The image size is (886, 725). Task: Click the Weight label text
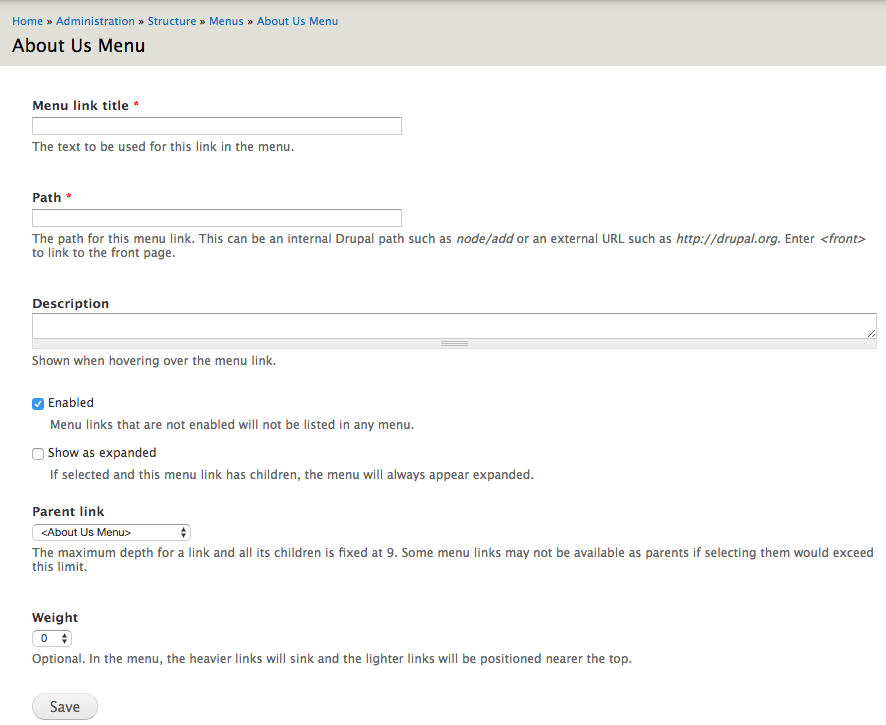point(55,618)
